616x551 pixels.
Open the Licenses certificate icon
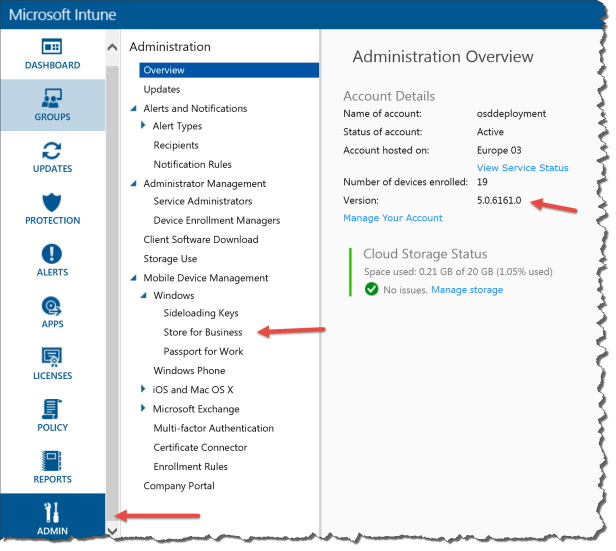click(x=52, y=357)
